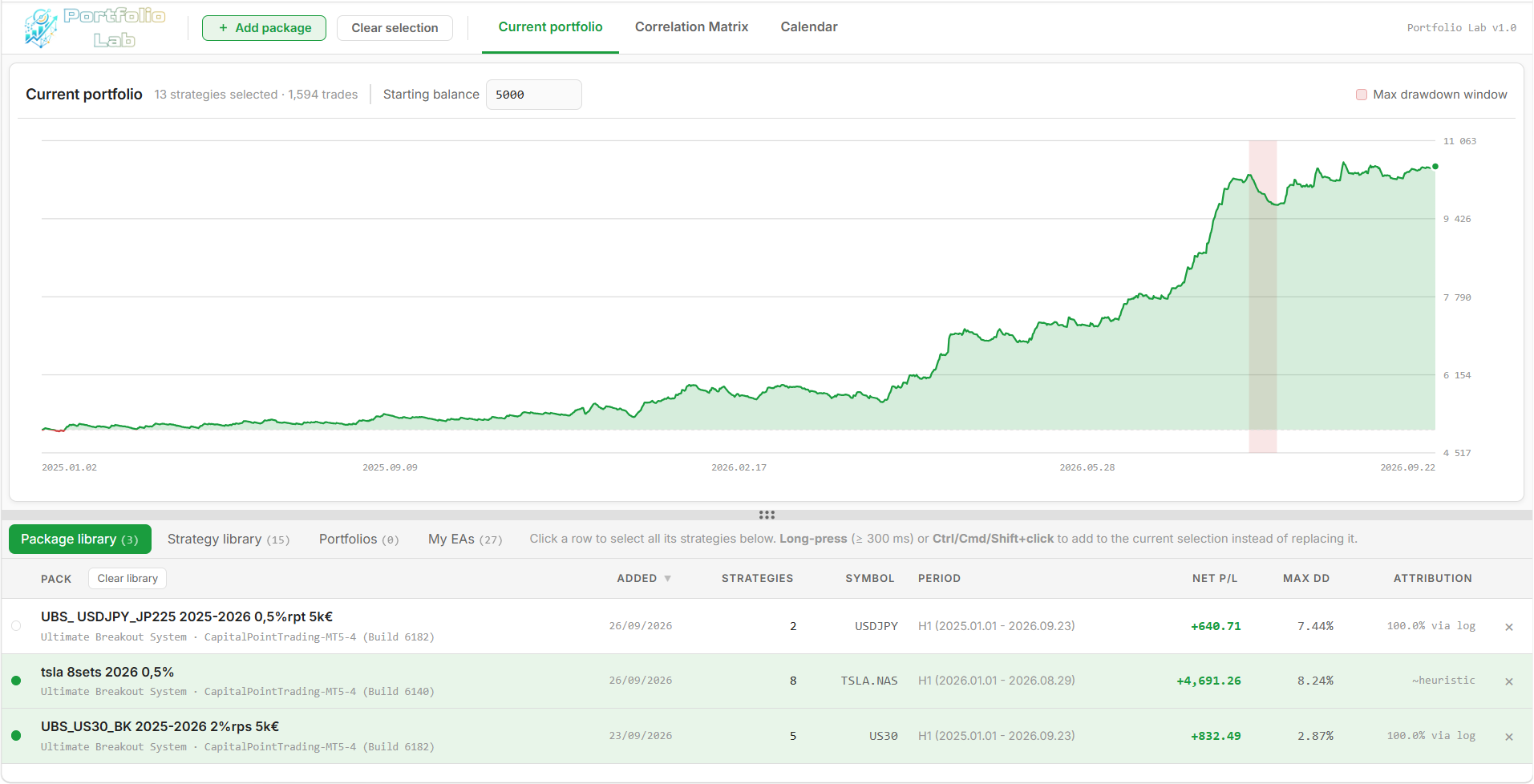Click the +832.49 net P/L value

(1216, 737)
